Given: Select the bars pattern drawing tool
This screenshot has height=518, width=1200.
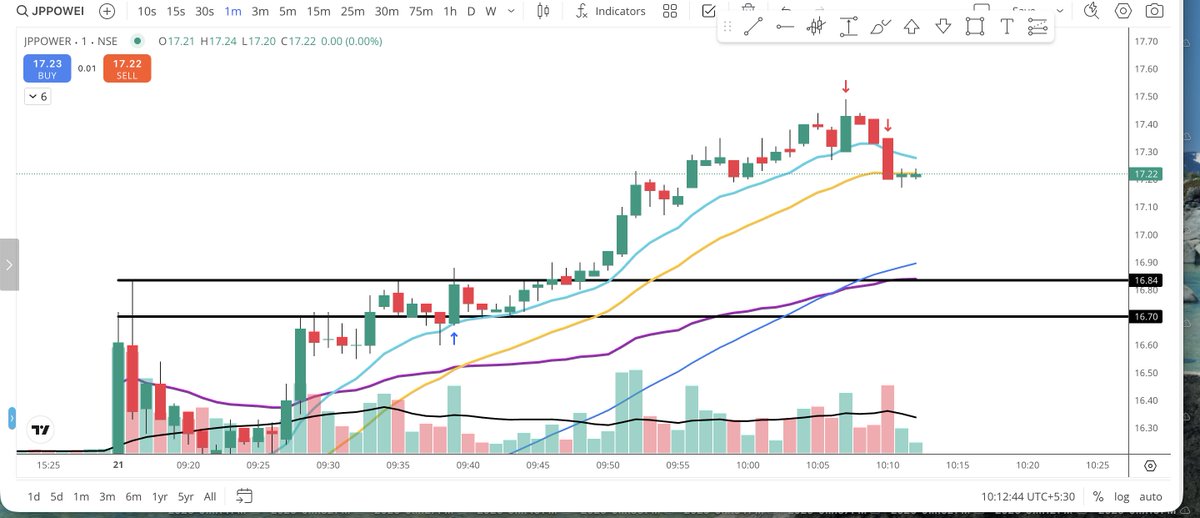Looking at the screenshot, I should pyautogui.click(x=817, y=27).
